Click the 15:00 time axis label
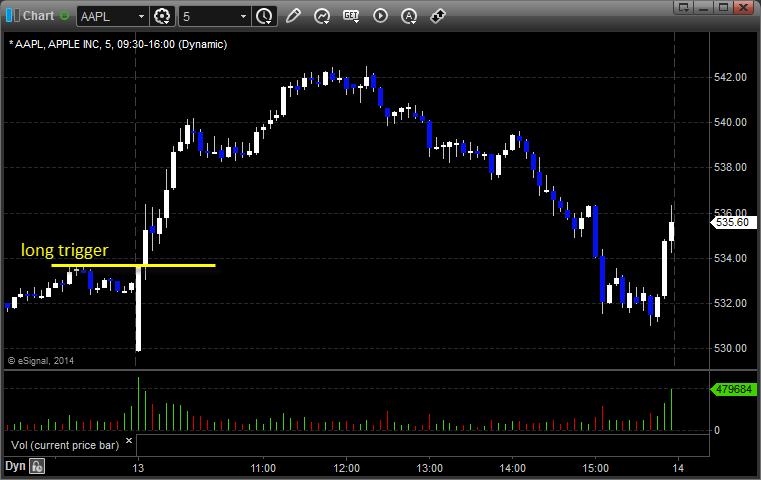The height and width of the screenshot is (480, 761). (x=596, y=468)
